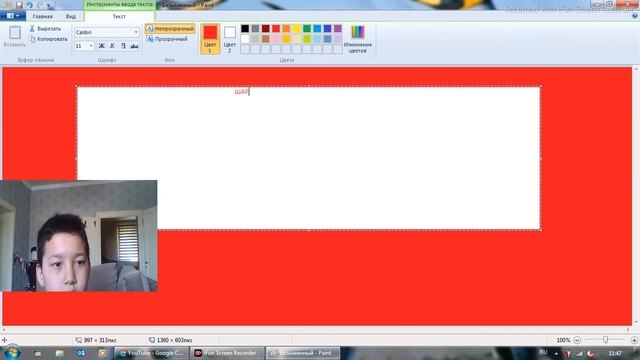Click the vertical scrollbar up arrow
The width and height of the screenshot is (640, 360).
pos(636,70)
